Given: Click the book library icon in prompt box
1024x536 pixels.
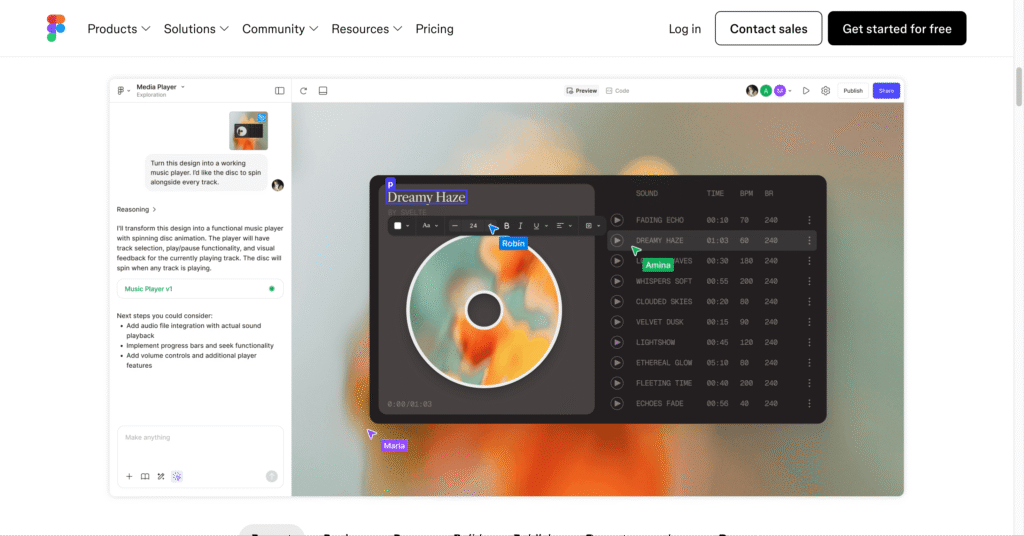Looking at the screenshot, I should pos(145,477).
